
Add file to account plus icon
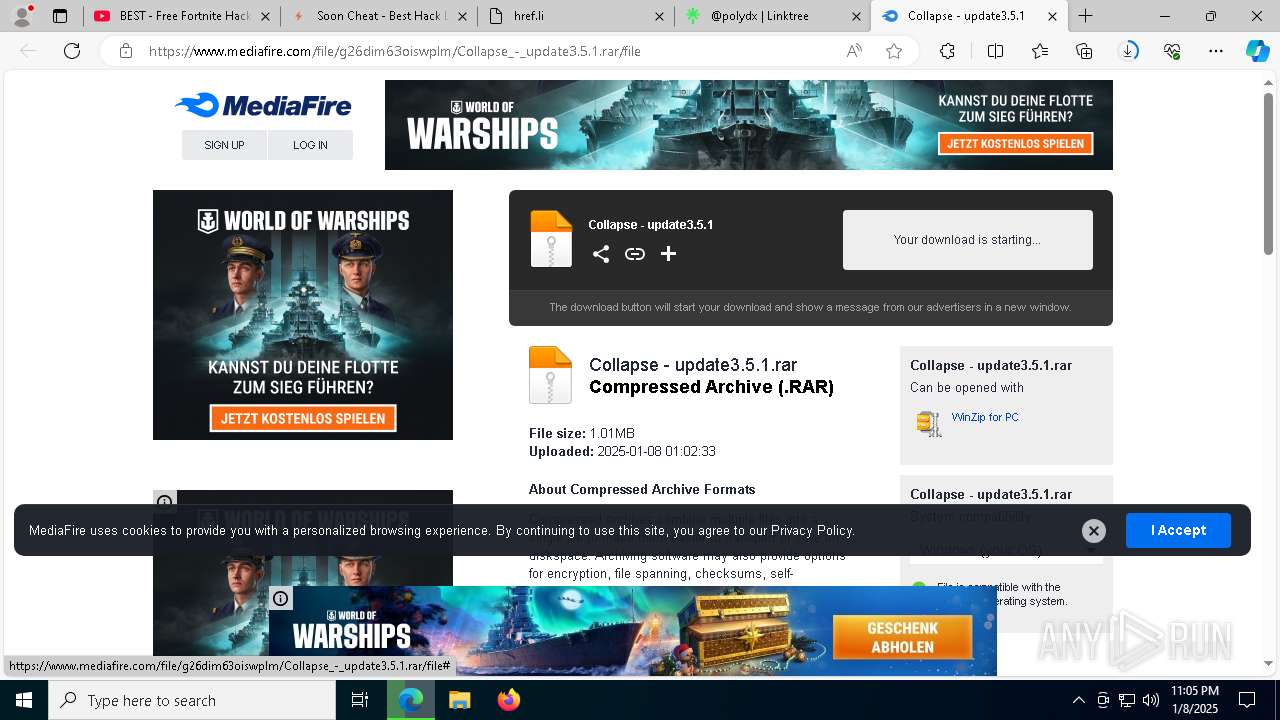tap(668, 254)
